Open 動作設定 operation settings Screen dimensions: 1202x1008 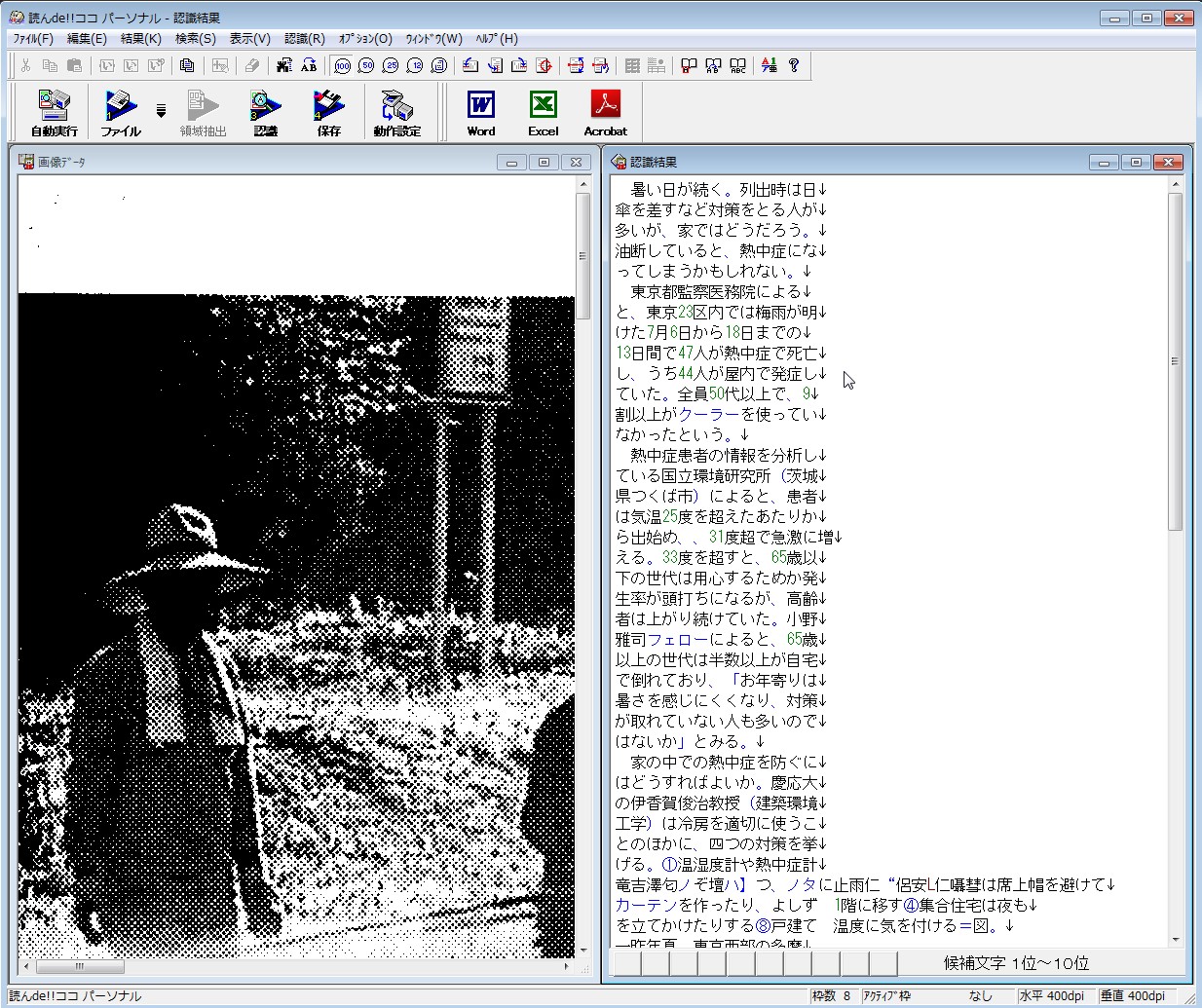click(x=396, y=112)
